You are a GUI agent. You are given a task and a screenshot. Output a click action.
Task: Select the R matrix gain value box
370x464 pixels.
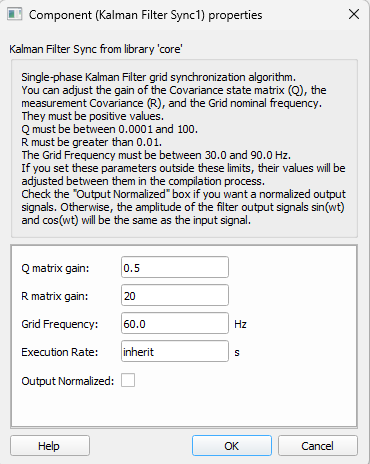[175, 295]
